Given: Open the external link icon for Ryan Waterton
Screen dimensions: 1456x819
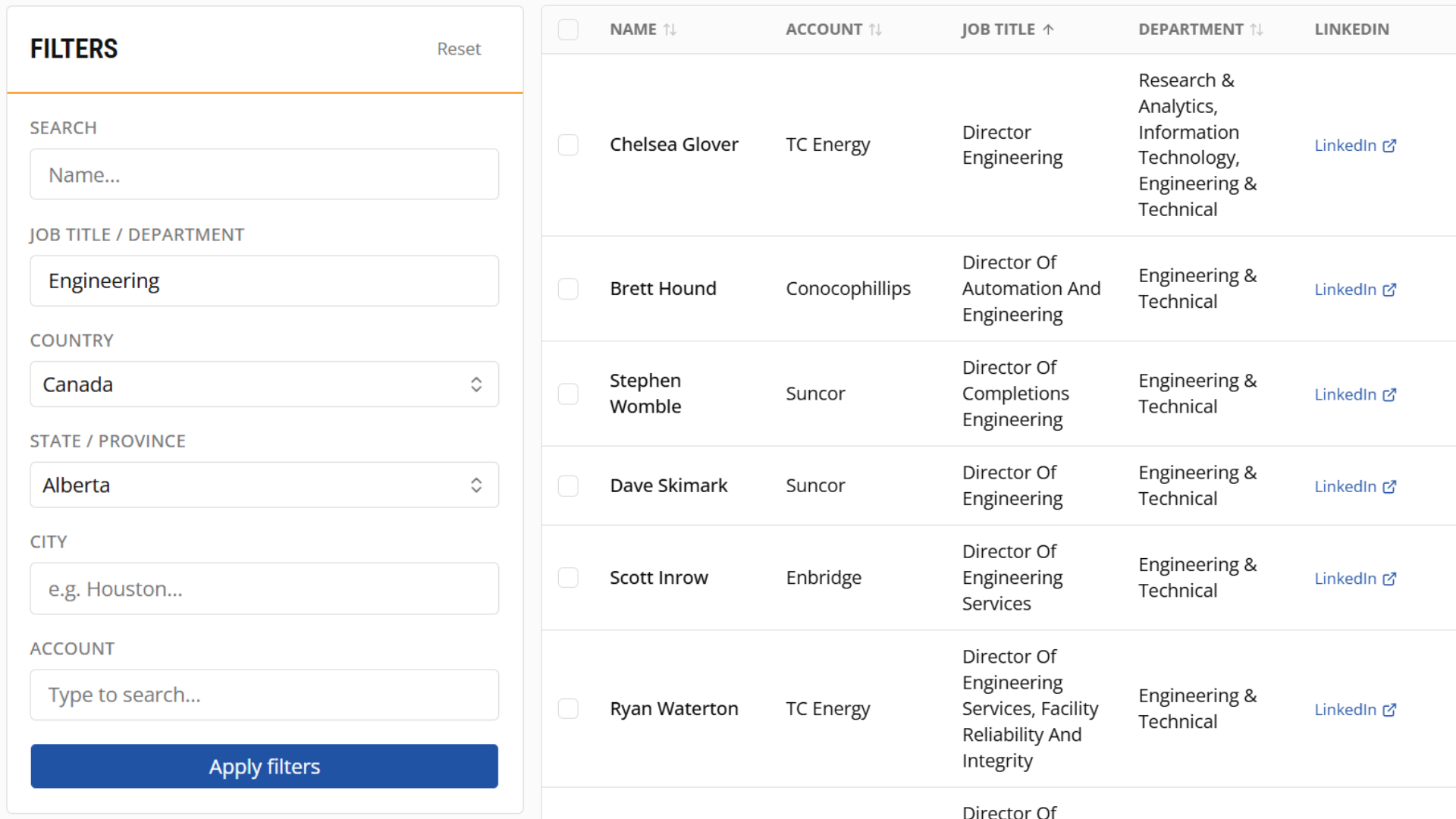Looking at the screenshot, I should (1389, 710).
